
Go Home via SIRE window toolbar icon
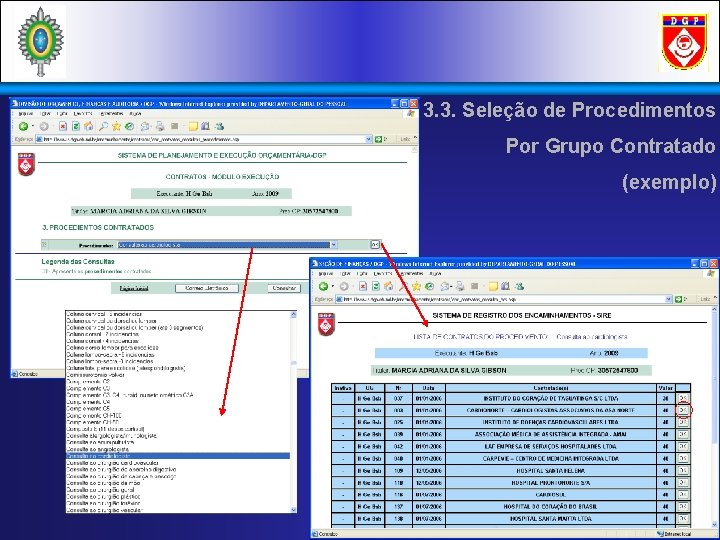388,287
